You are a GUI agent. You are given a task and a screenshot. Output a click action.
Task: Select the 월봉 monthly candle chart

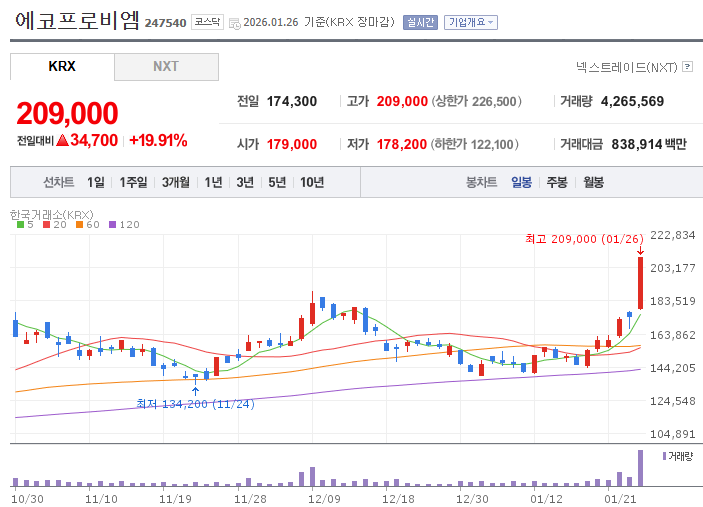pos(593,182)
